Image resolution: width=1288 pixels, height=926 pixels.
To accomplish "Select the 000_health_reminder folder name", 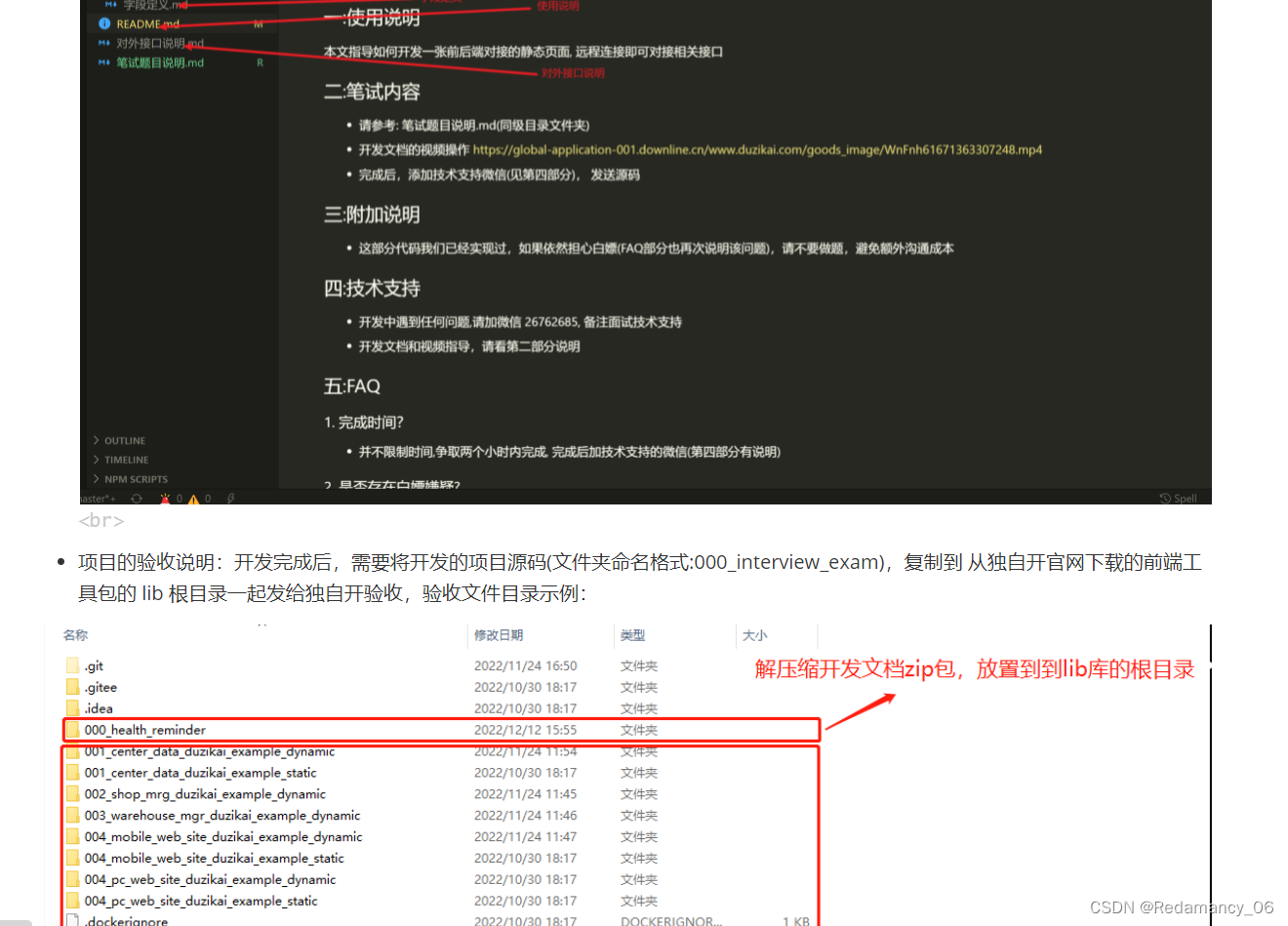I will tap(145, 730).
